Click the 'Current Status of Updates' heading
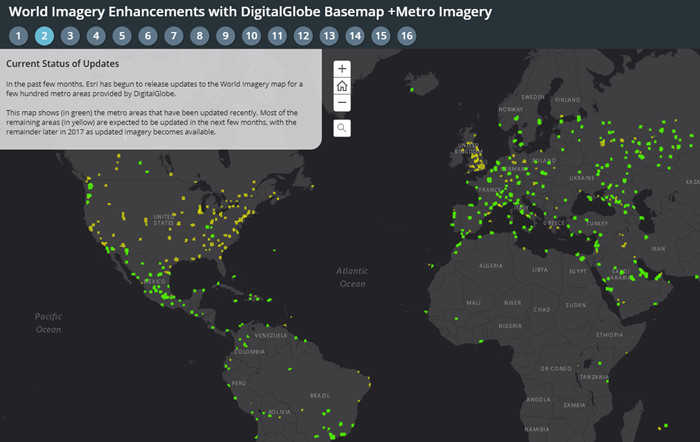This screenshot has height=442, width=700. pyautogui.click(x=62, y=64)
